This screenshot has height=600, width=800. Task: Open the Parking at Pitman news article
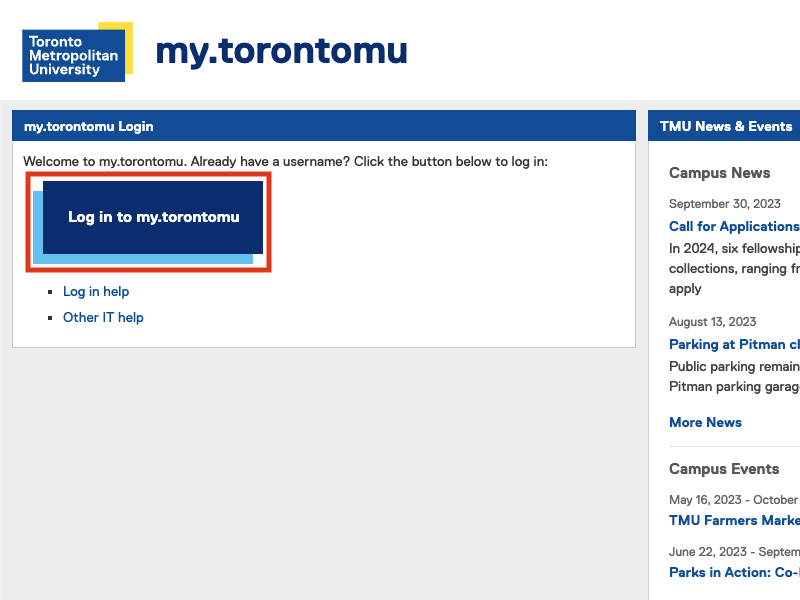[734, 344]
